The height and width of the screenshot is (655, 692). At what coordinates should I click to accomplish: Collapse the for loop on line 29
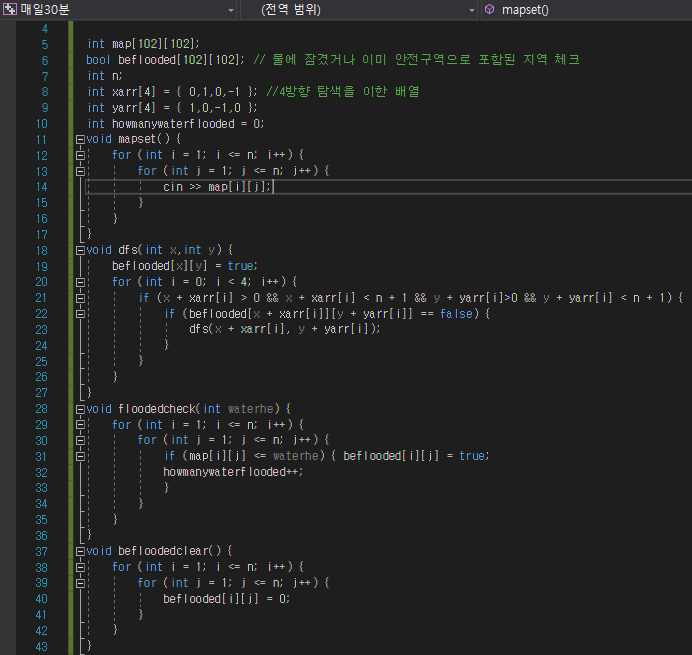(x=80, y=425)
